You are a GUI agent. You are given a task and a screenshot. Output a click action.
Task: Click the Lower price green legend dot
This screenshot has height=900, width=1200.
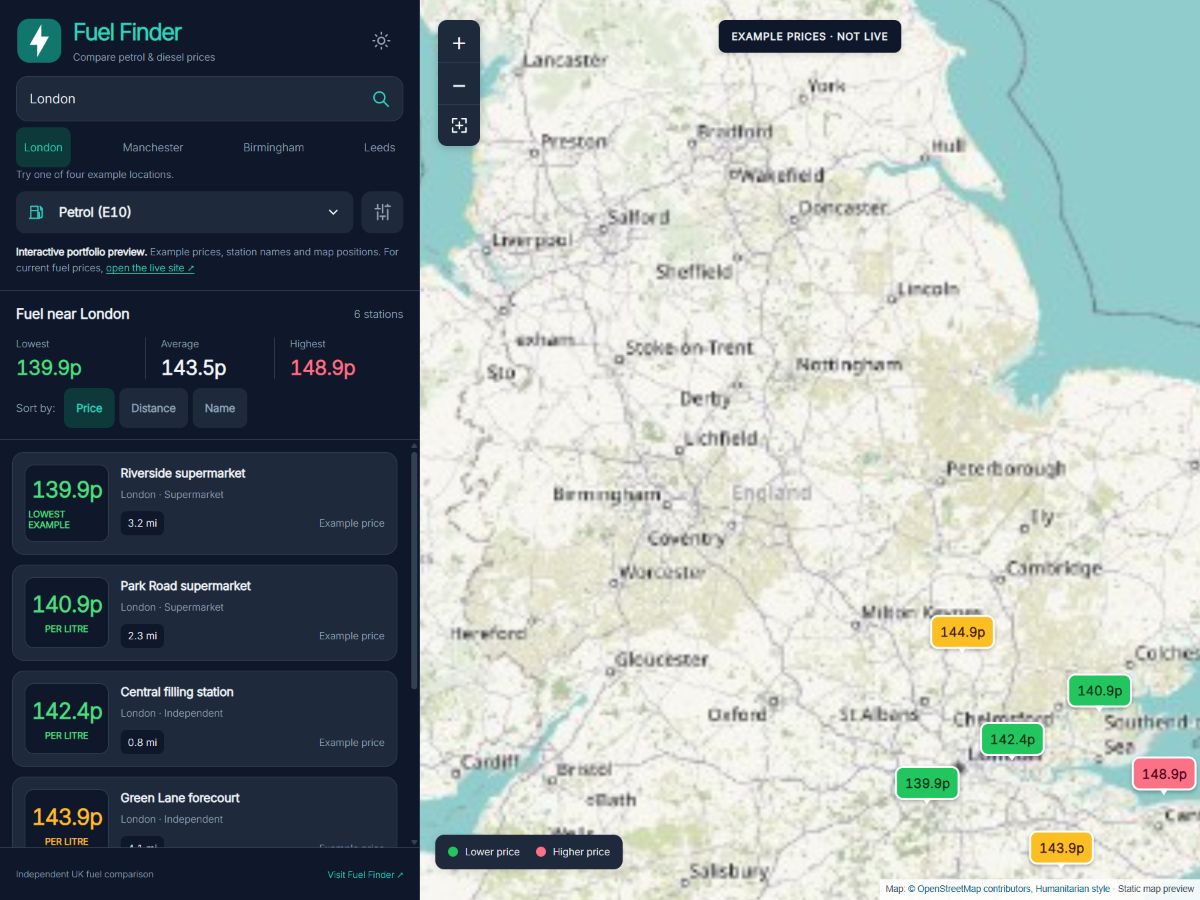[453, 852]
